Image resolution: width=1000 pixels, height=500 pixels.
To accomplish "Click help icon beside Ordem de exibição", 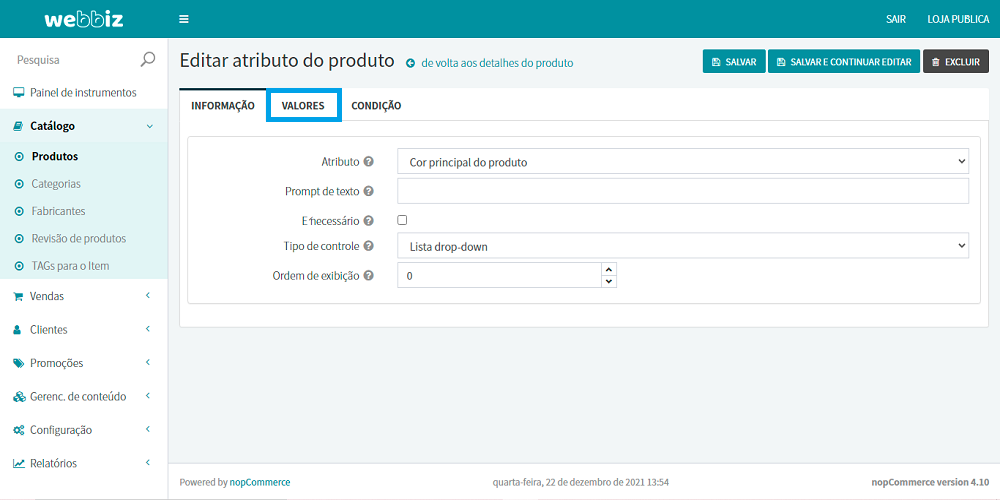I will click(369, 276).
